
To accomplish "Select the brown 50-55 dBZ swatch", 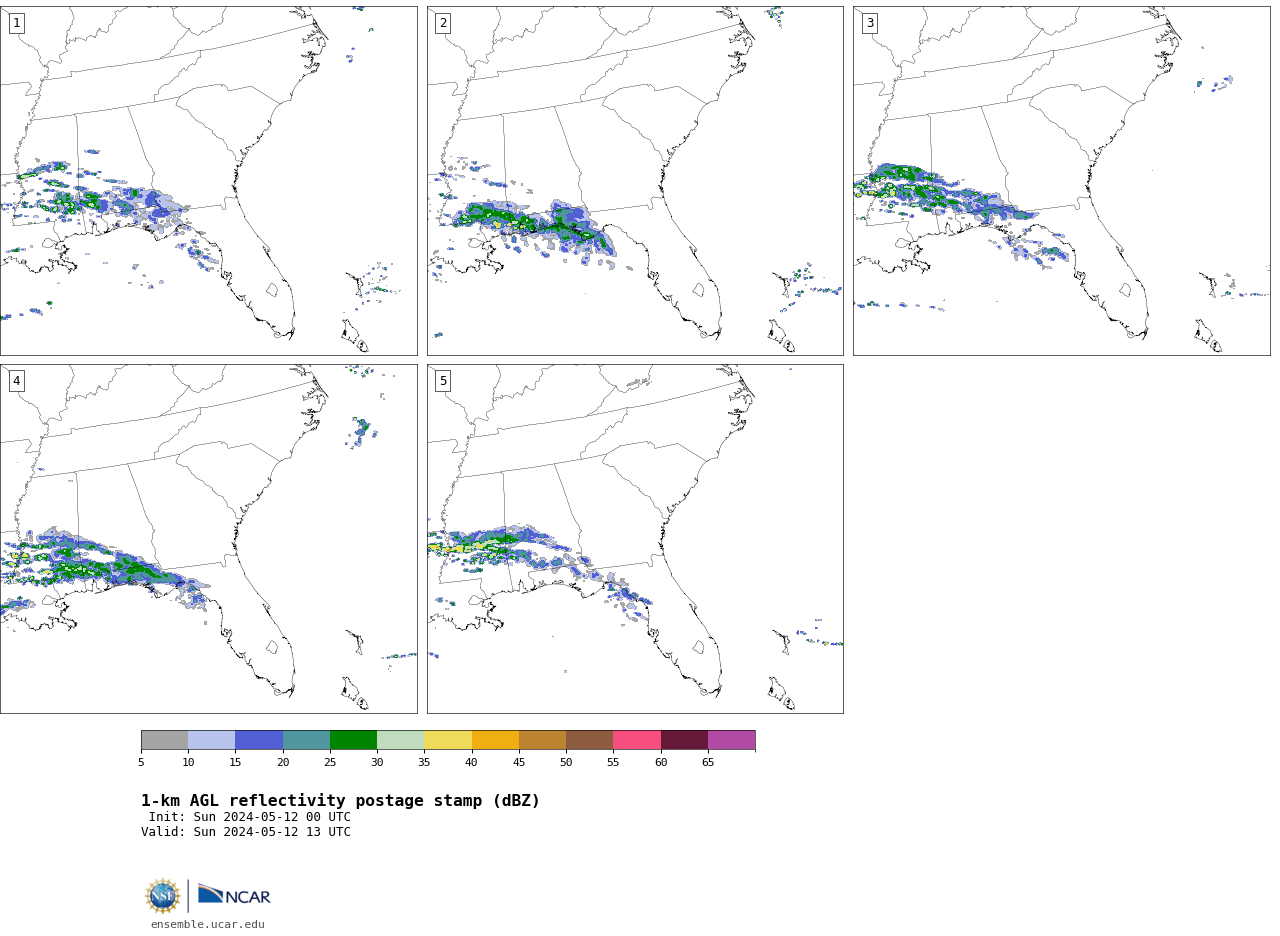I will (590, 740).
